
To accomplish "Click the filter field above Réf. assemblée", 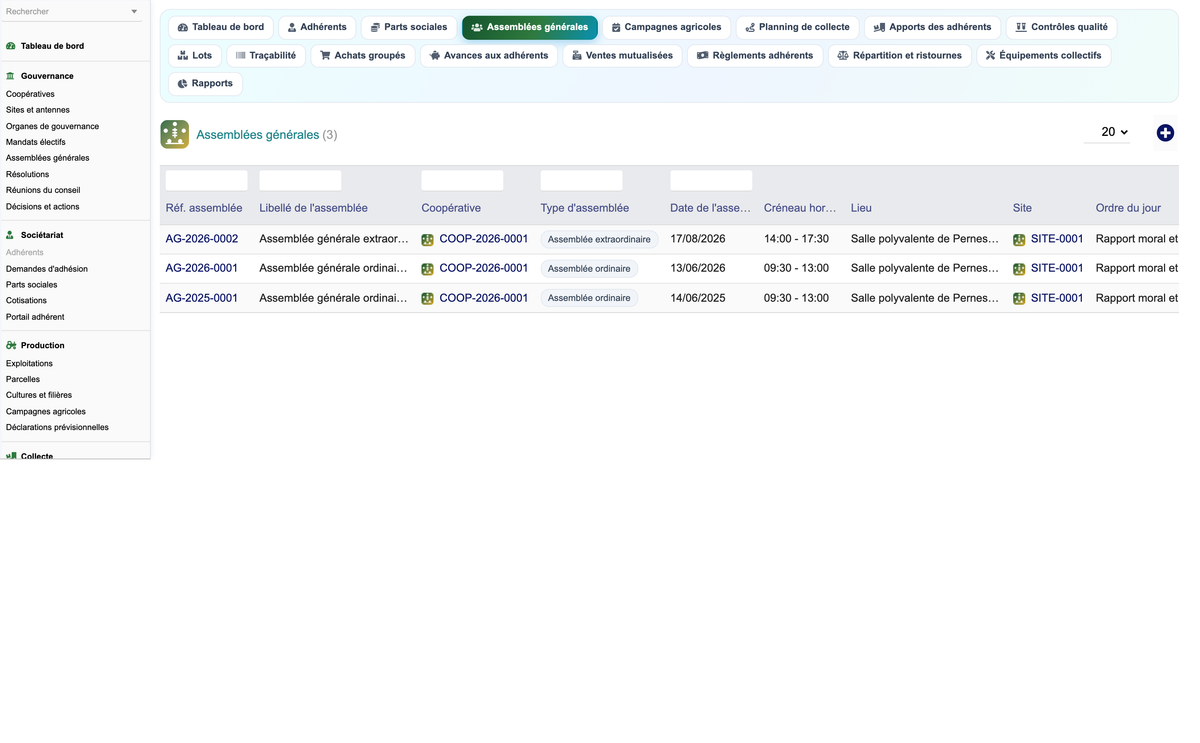I will pos(206,180).
